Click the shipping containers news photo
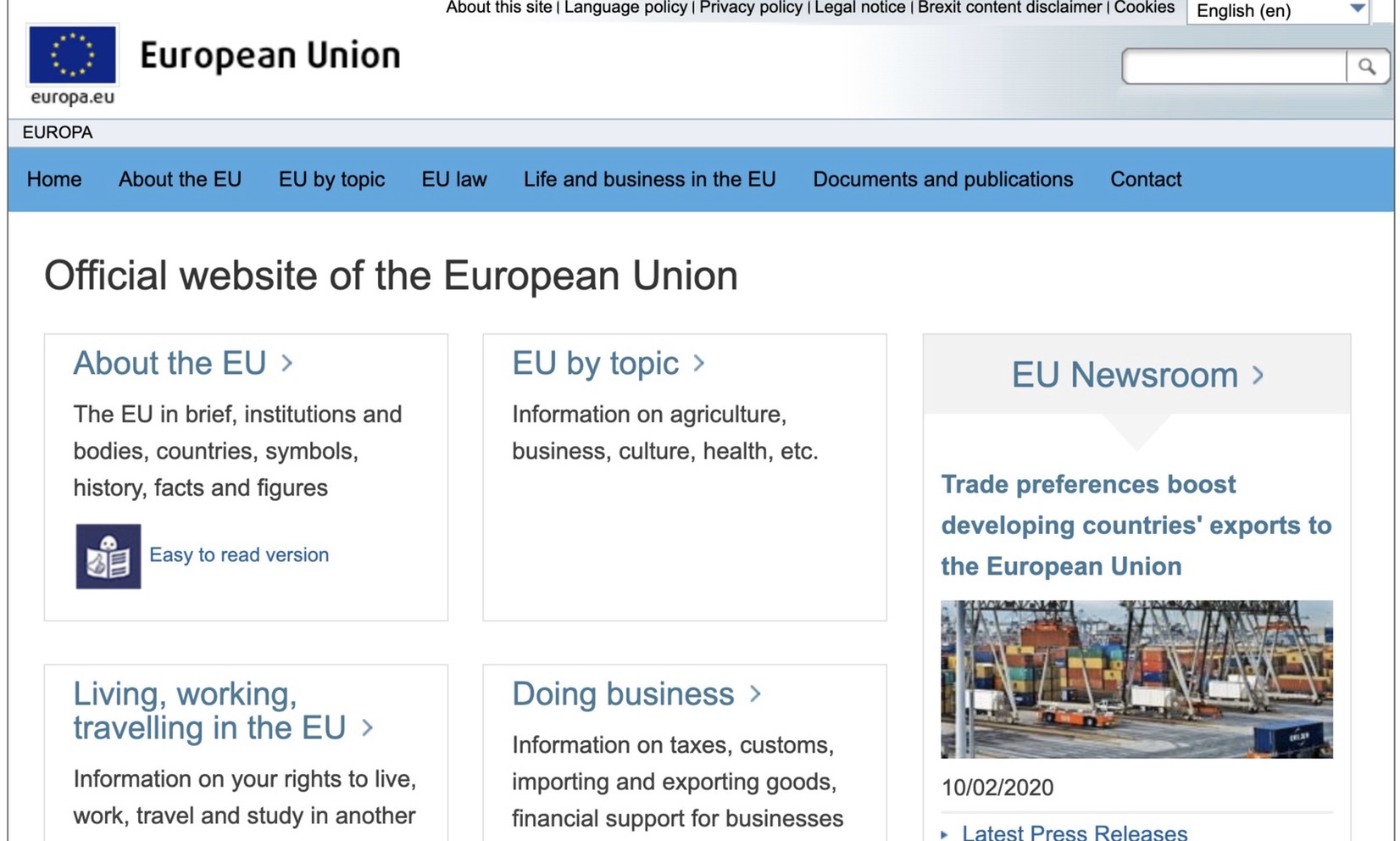 (1136, 679)
